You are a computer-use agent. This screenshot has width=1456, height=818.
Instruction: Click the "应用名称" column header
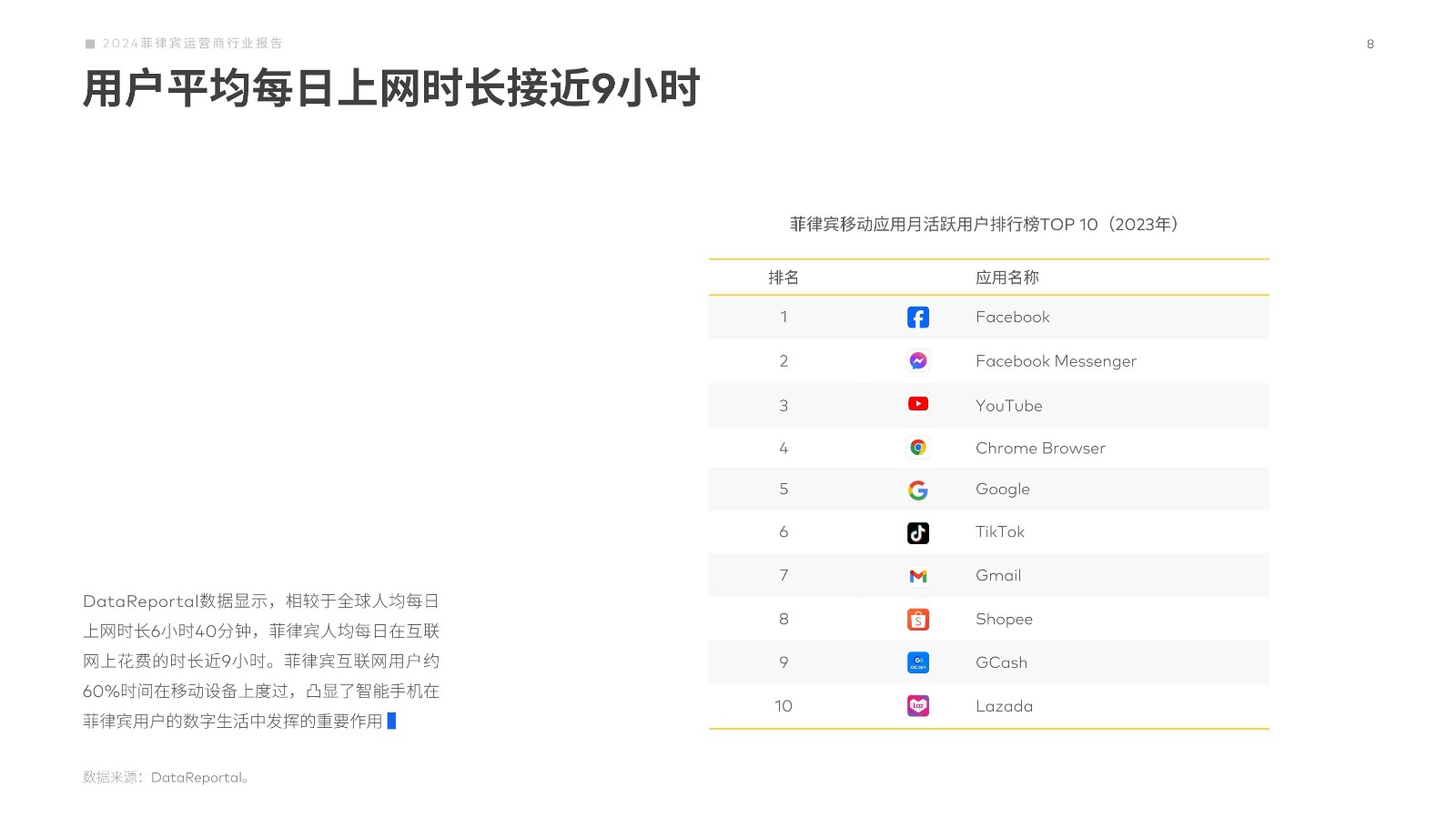1006,278
